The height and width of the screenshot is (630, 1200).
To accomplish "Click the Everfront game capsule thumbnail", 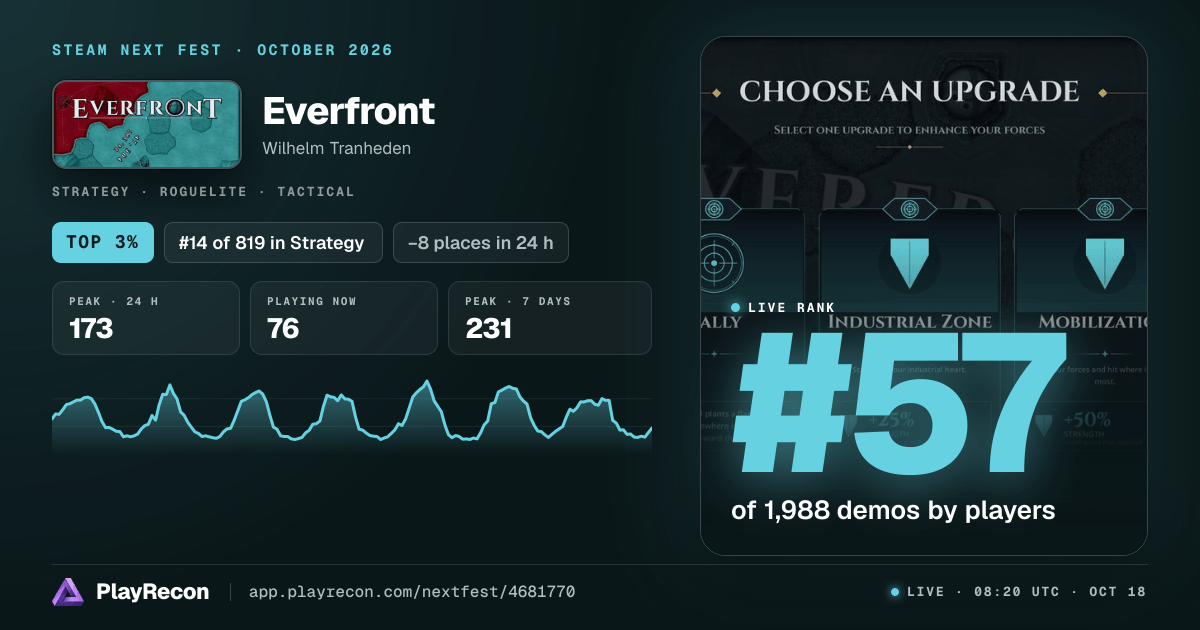I will pyautogui.click(x=147, y=124).
